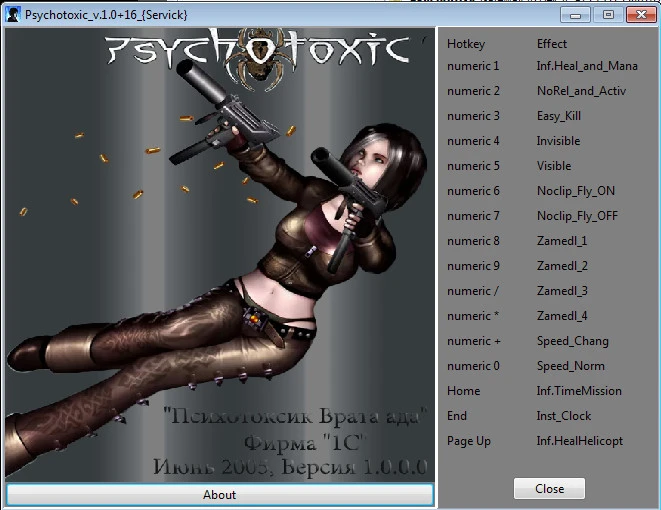Click the 'NoRel_and_Activ' effect text

click(581, 91)
